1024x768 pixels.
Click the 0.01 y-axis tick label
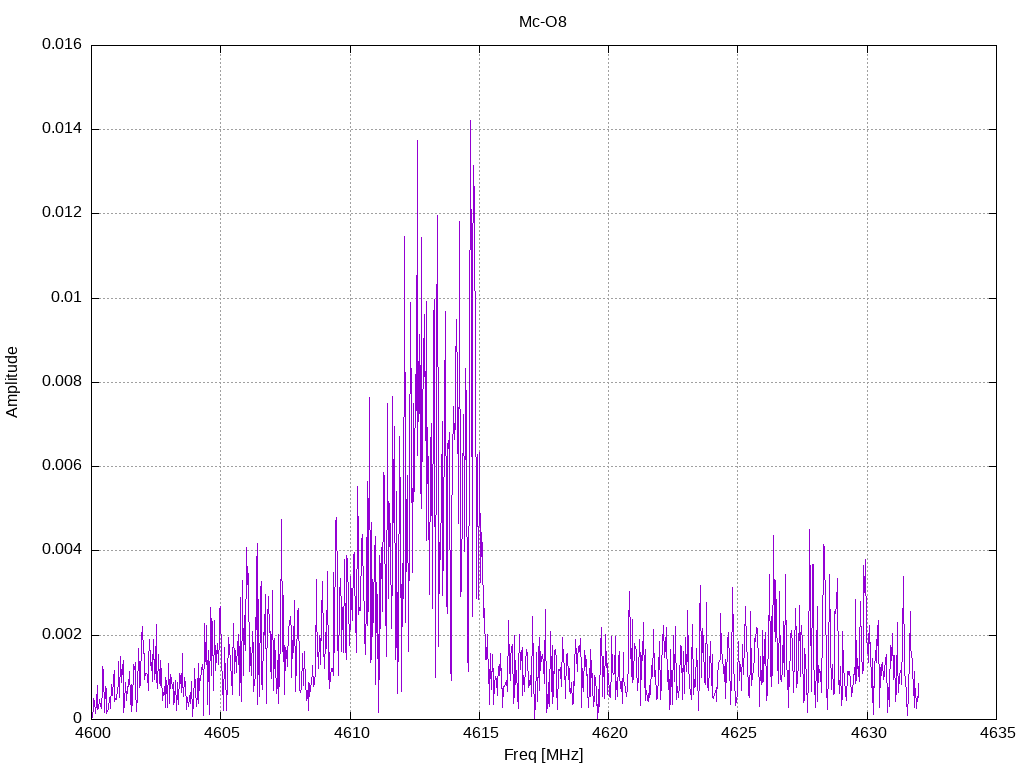(67, 298)
